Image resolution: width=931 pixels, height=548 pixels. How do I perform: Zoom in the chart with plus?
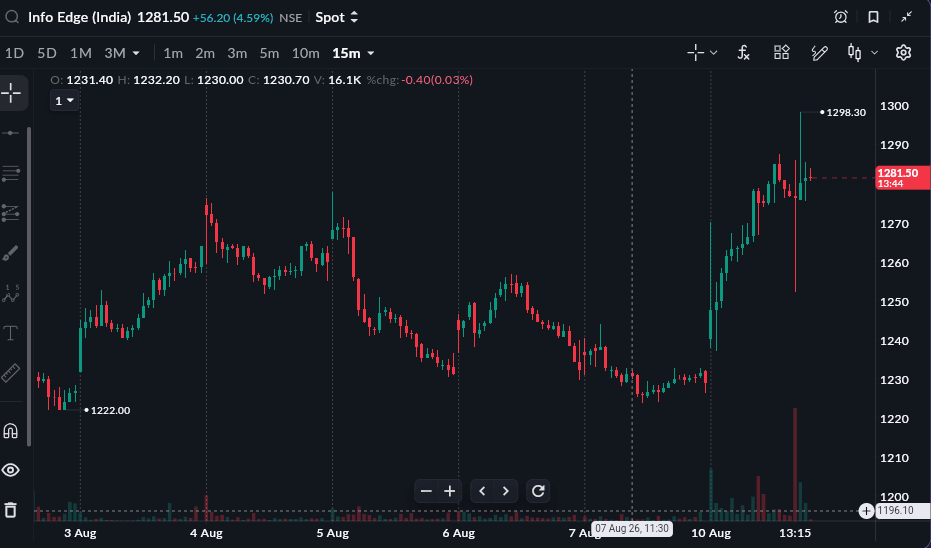[450, 491]
